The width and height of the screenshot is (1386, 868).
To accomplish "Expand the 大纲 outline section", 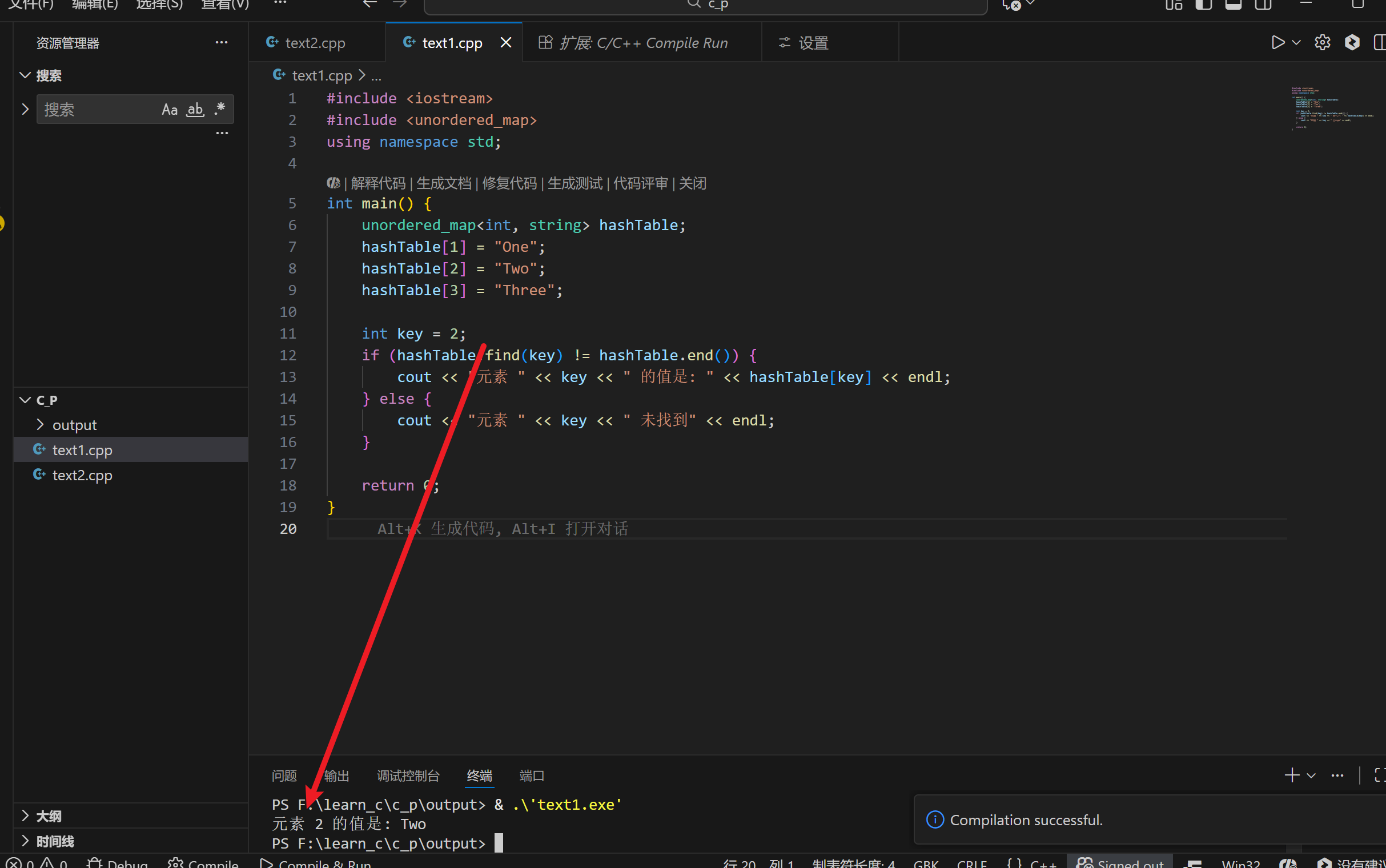I will coord(49,816).
